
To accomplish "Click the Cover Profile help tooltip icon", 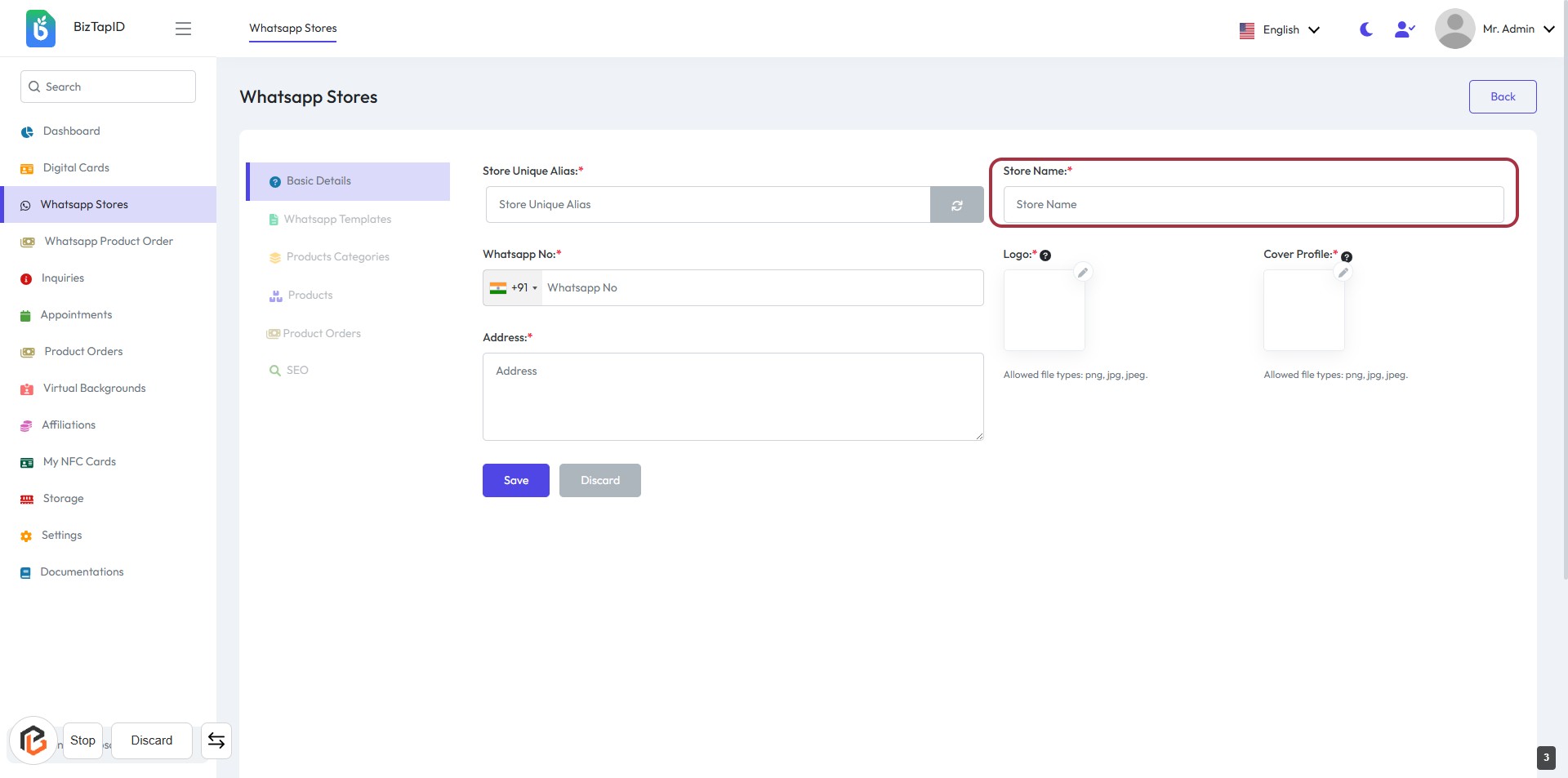I will pos(1347,257).
